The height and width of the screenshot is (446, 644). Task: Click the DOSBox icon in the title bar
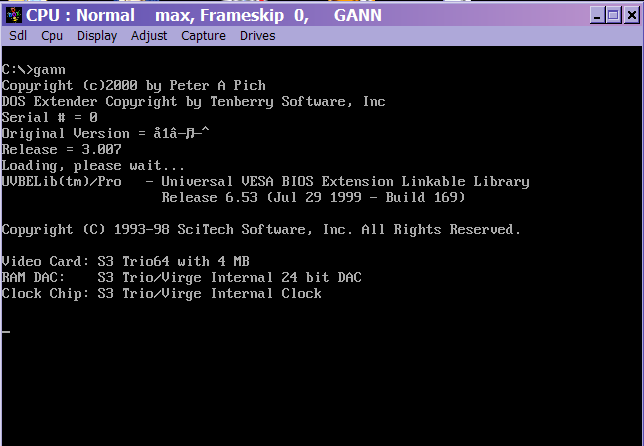pos(12,14)
